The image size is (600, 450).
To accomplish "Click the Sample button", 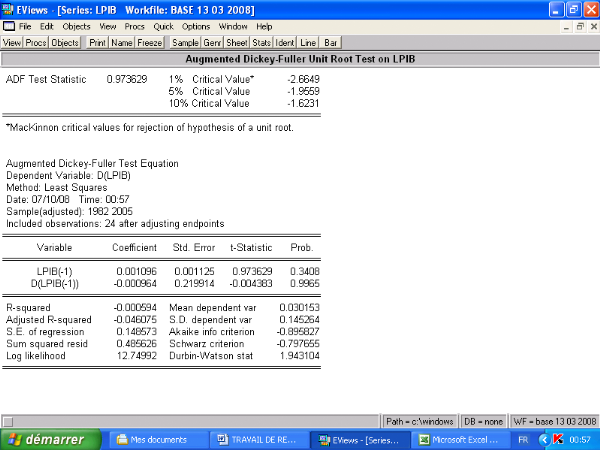I will point(185,42).
